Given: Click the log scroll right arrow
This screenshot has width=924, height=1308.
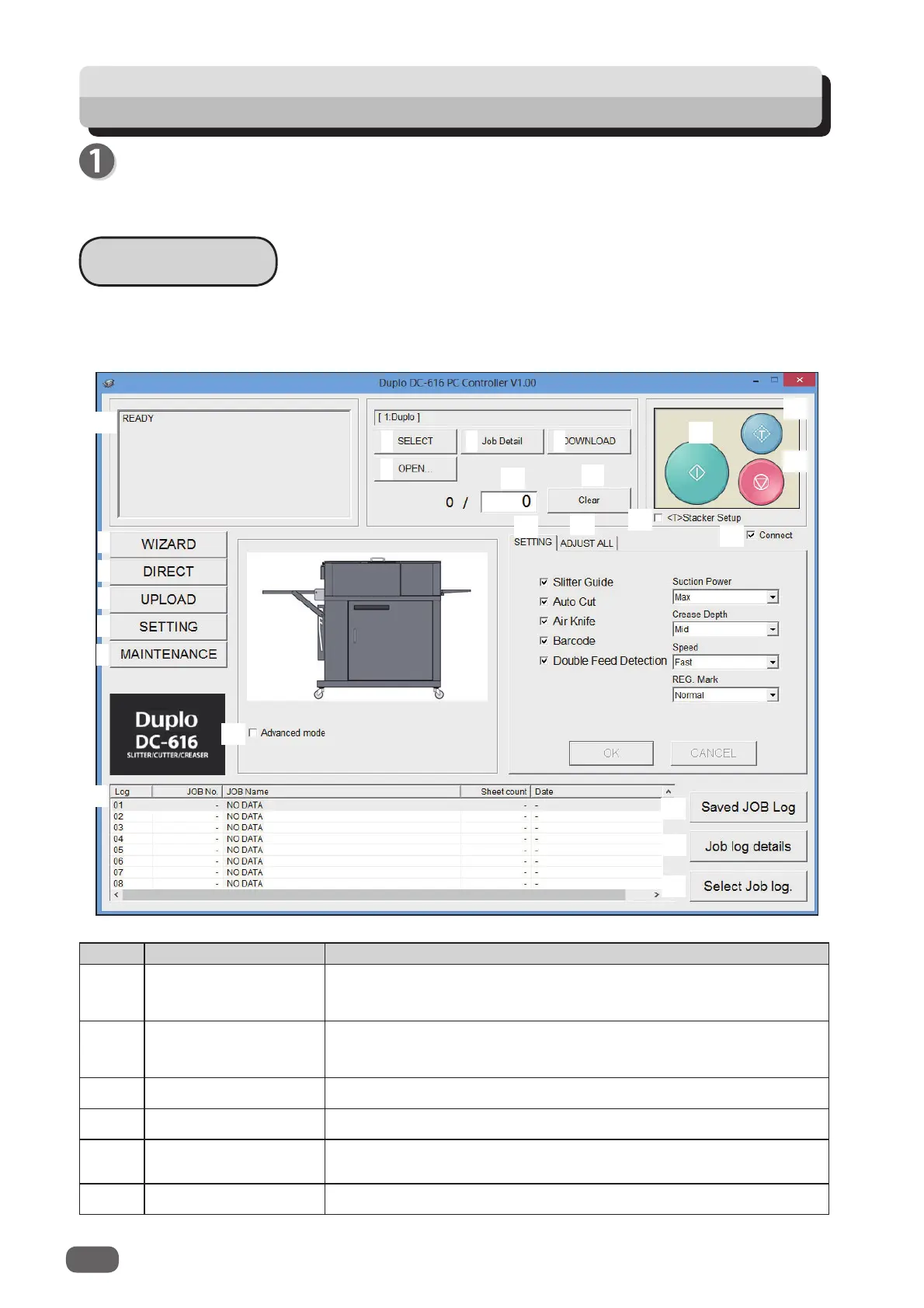Looking at the screenshot, I should pyautogui.click(x=657, y=895).
